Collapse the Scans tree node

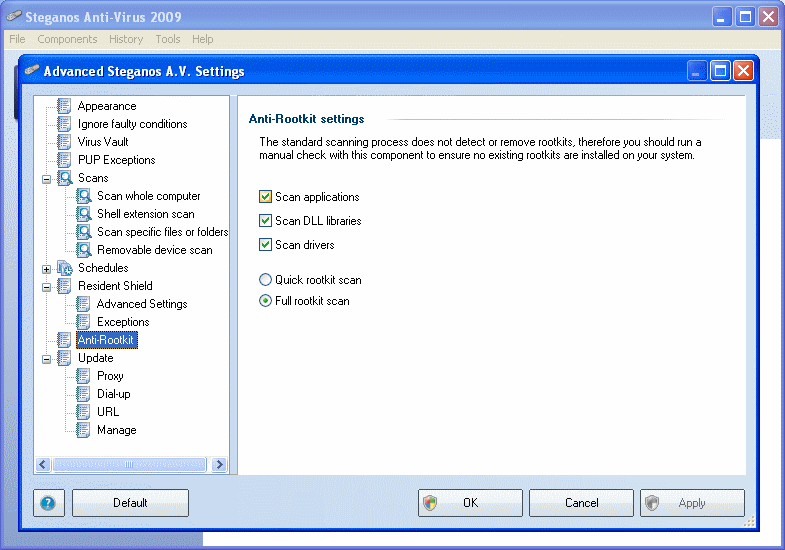click(x=46, y=179)
